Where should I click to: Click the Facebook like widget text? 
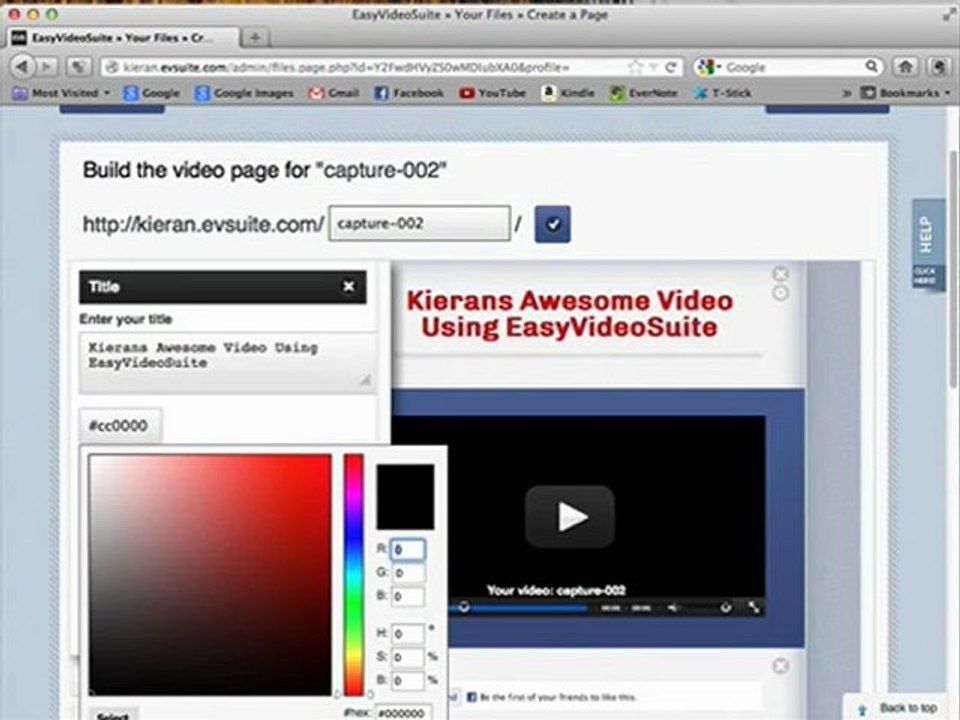[x=558, y=697]
